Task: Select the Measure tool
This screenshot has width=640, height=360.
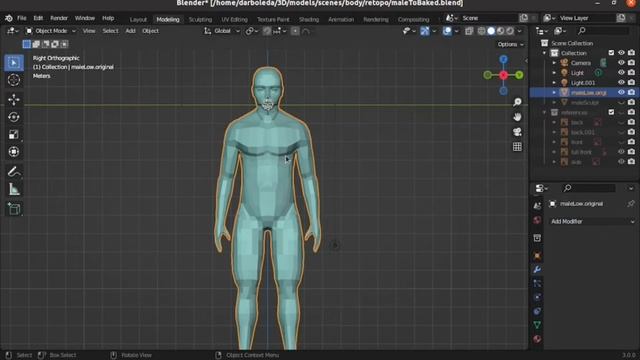Action: coord(14,189)
